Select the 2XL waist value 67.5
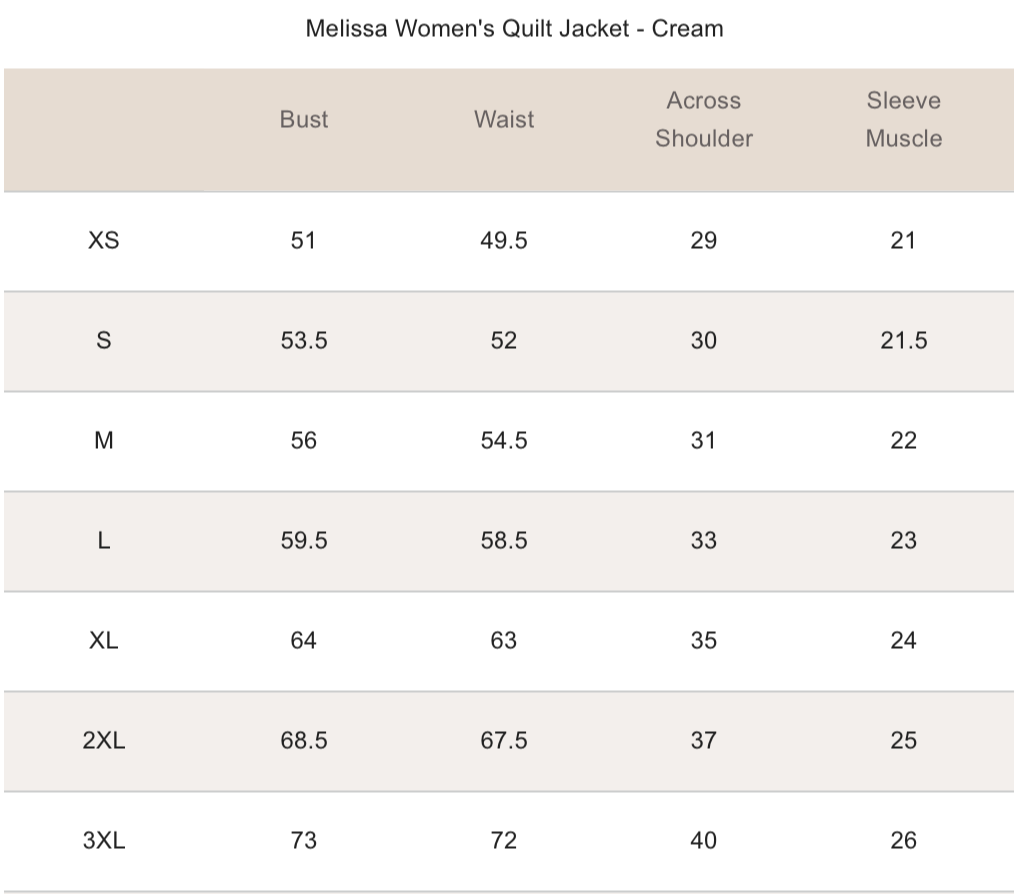Screen dimensions: 1020x894 point(504,741)
